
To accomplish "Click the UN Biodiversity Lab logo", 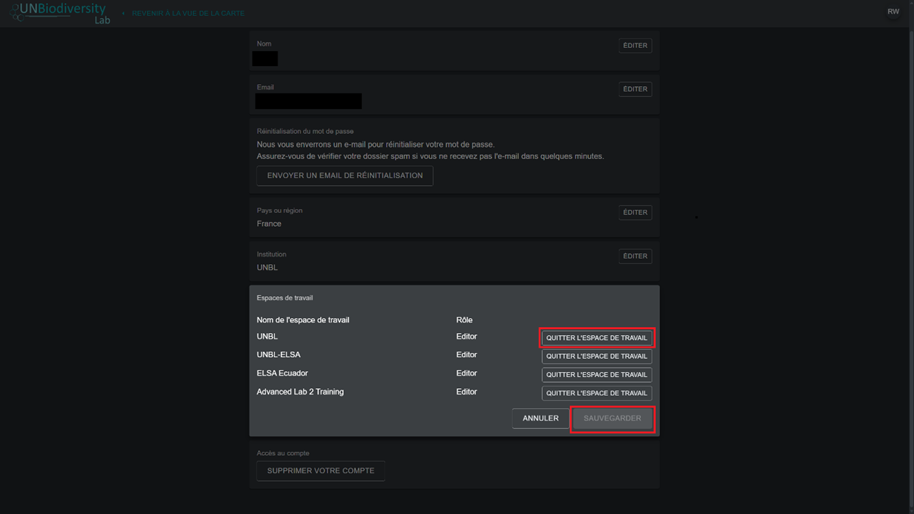I will [x=60, y=13].
